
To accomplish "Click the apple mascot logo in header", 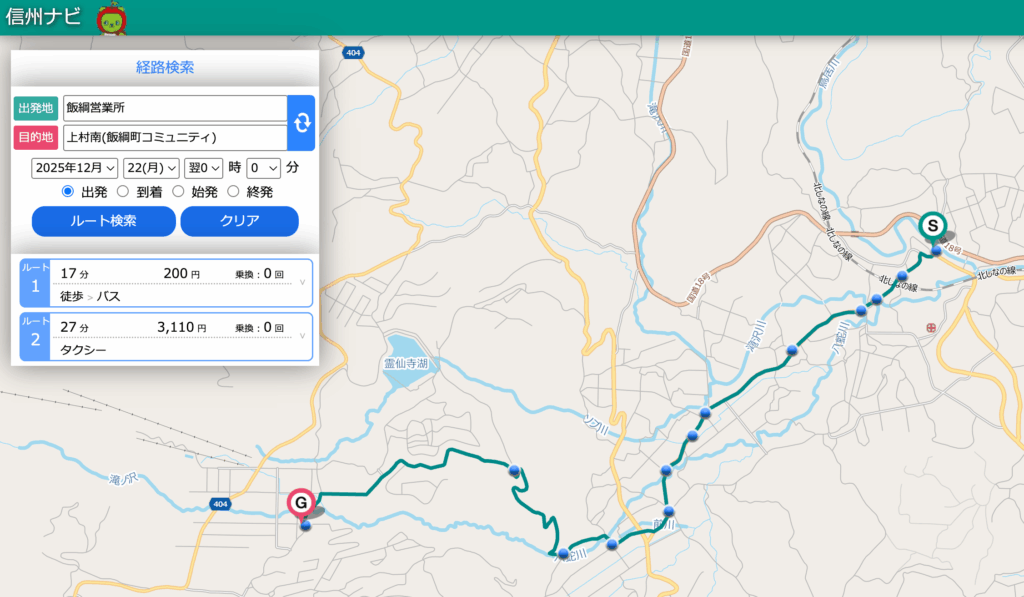I will 110,18.
